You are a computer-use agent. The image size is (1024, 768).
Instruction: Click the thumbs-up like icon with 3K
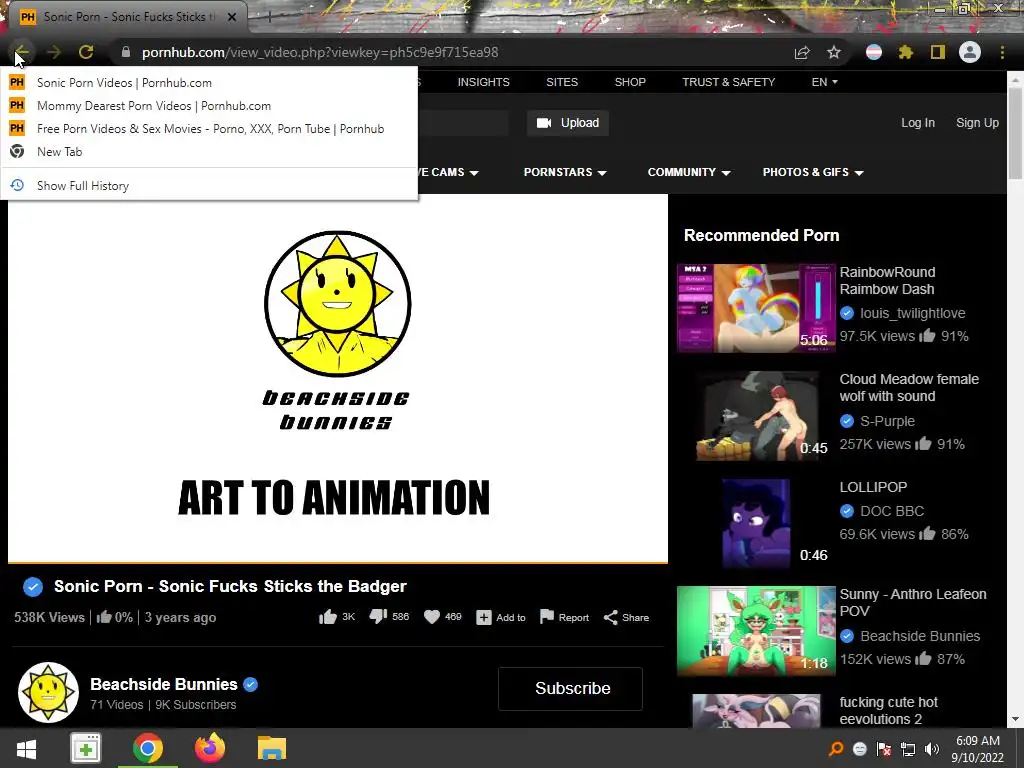[x=328, y=616]
